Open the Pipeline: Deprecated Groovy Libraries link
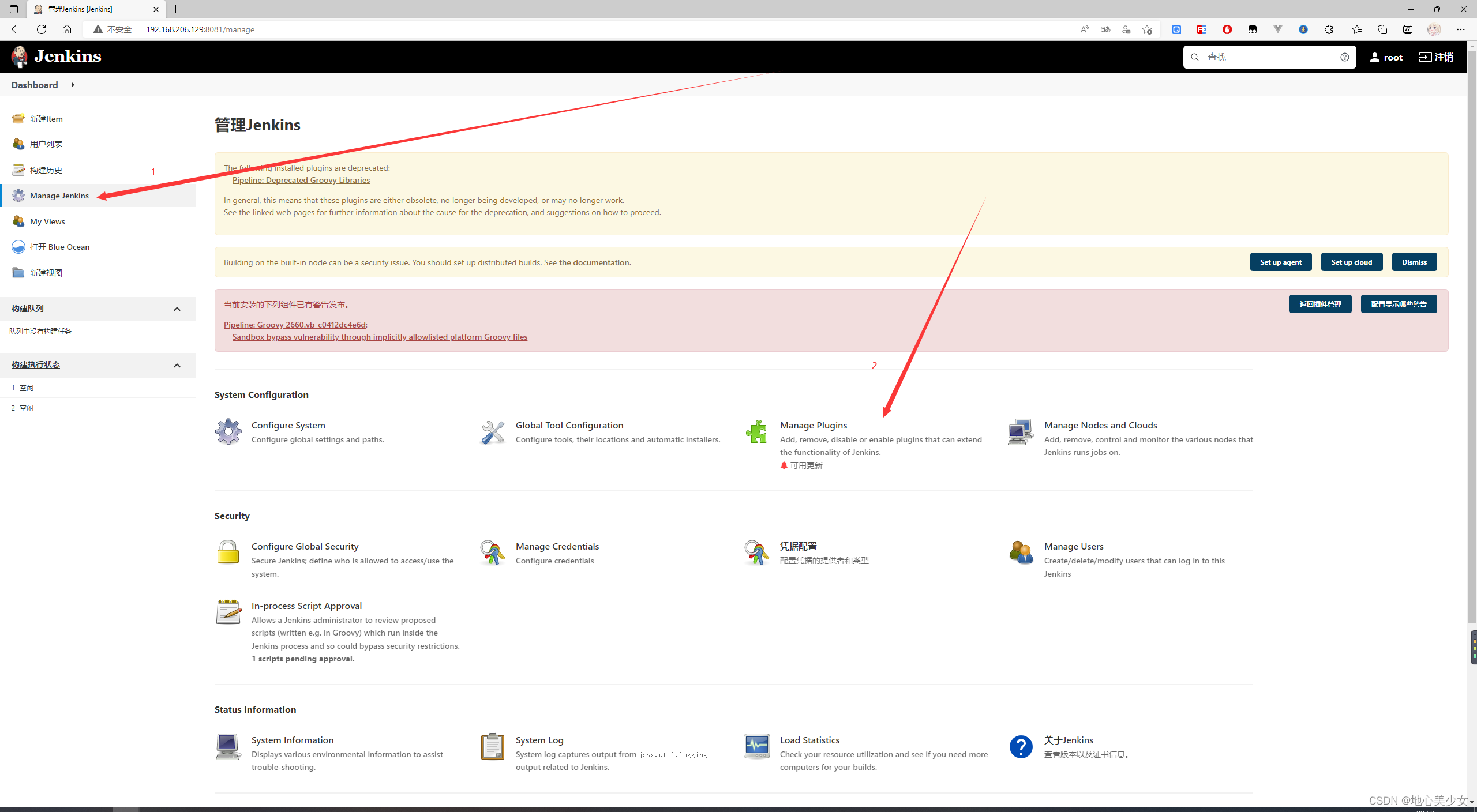The image size is (1477, 812). point(301,180)
